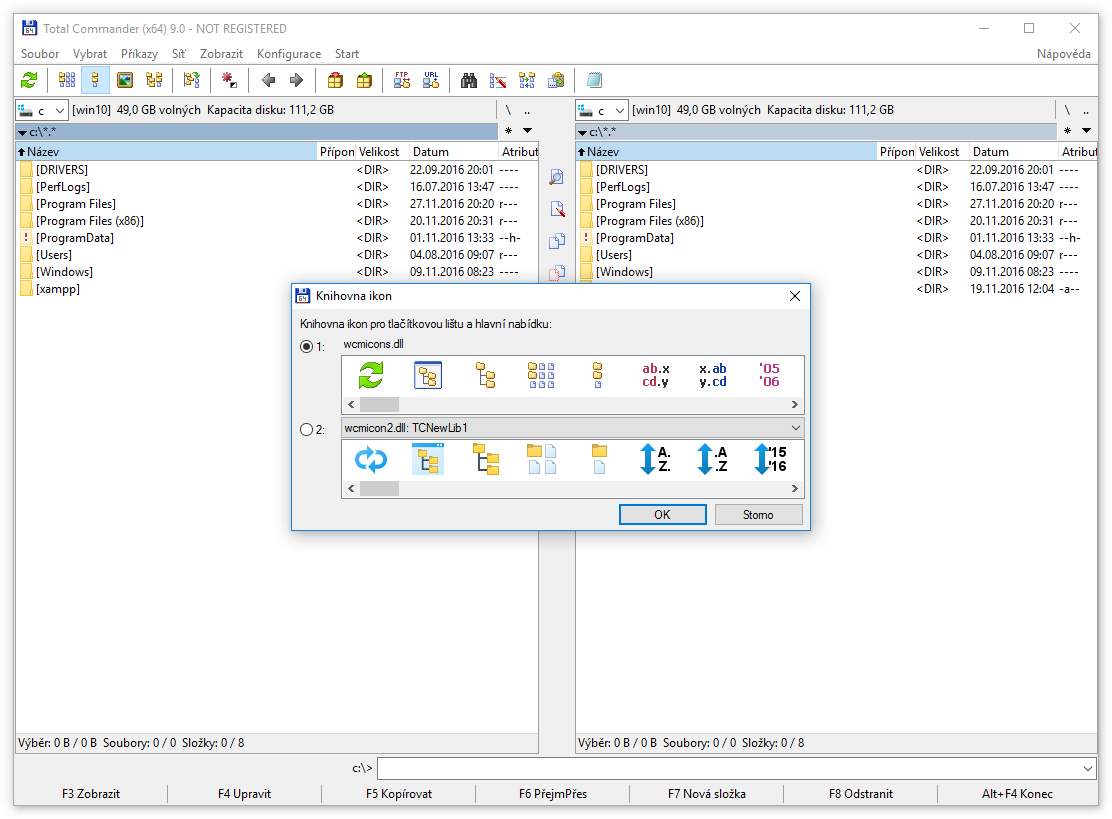Open the synchronize directories icon
The image size is (1112, 819).
[x=527, y=80]
